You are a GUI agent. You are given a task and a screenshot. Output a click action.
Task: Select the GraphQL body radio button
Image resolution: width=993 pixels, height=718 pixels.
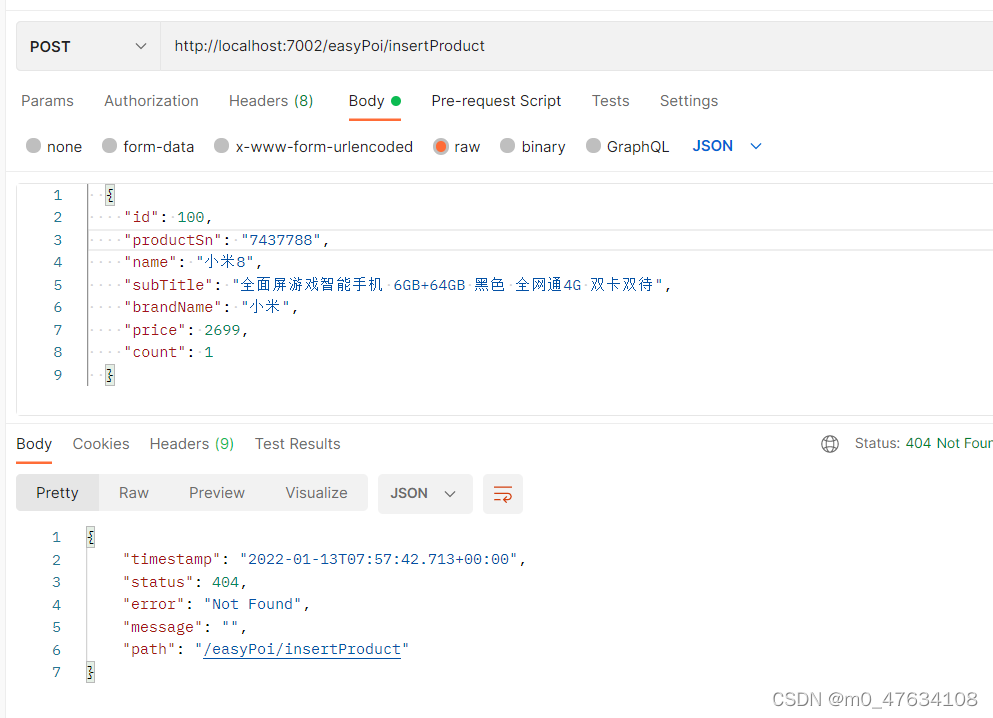click(593, 146)
